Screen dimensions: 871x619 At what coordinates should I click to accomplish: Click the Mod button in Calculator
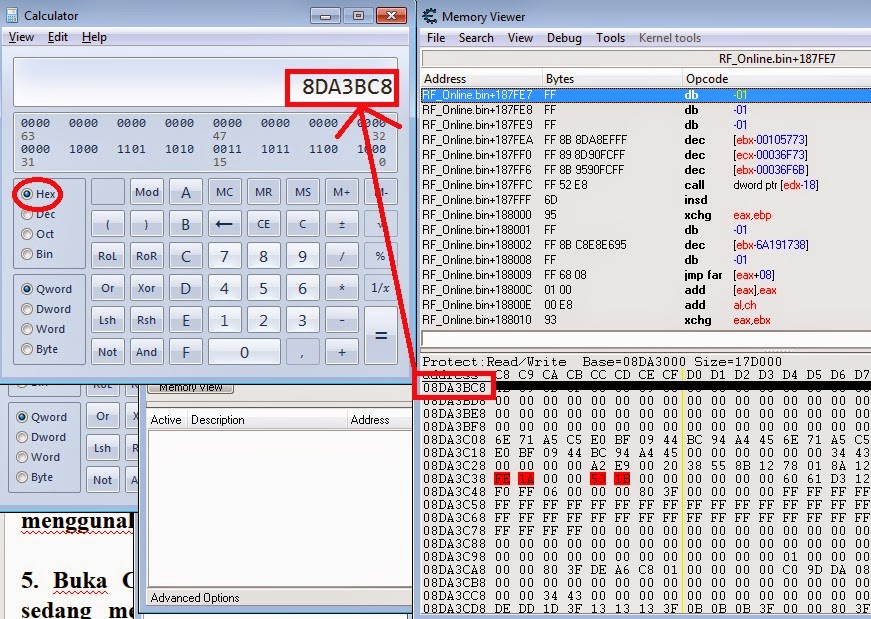click(x=147, y=192)
